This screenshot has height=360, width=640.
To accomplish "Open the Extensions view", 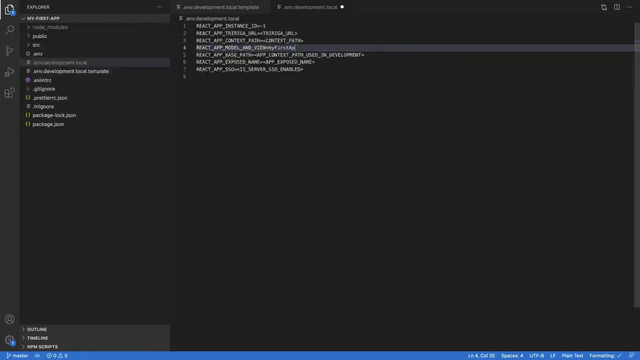I will (x=9, y=93).
